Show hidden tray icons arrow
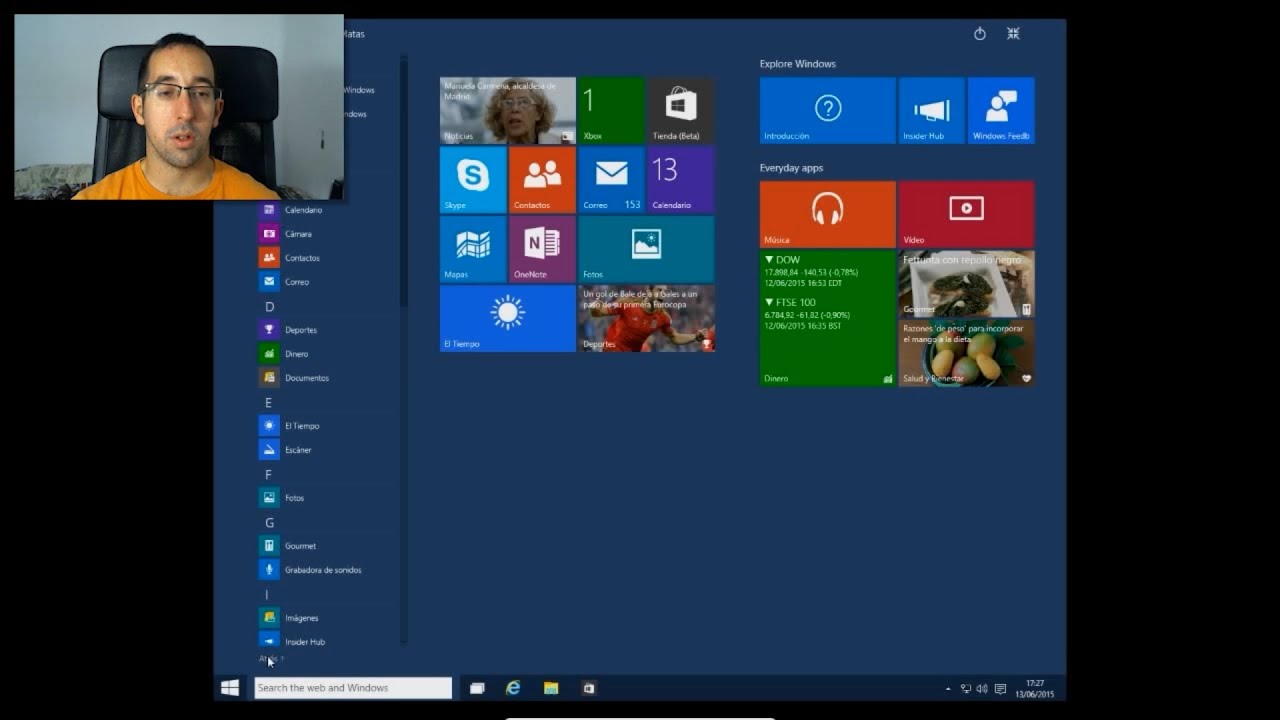The width and height of the screenshot is (1280, 720). click(948, 689)
